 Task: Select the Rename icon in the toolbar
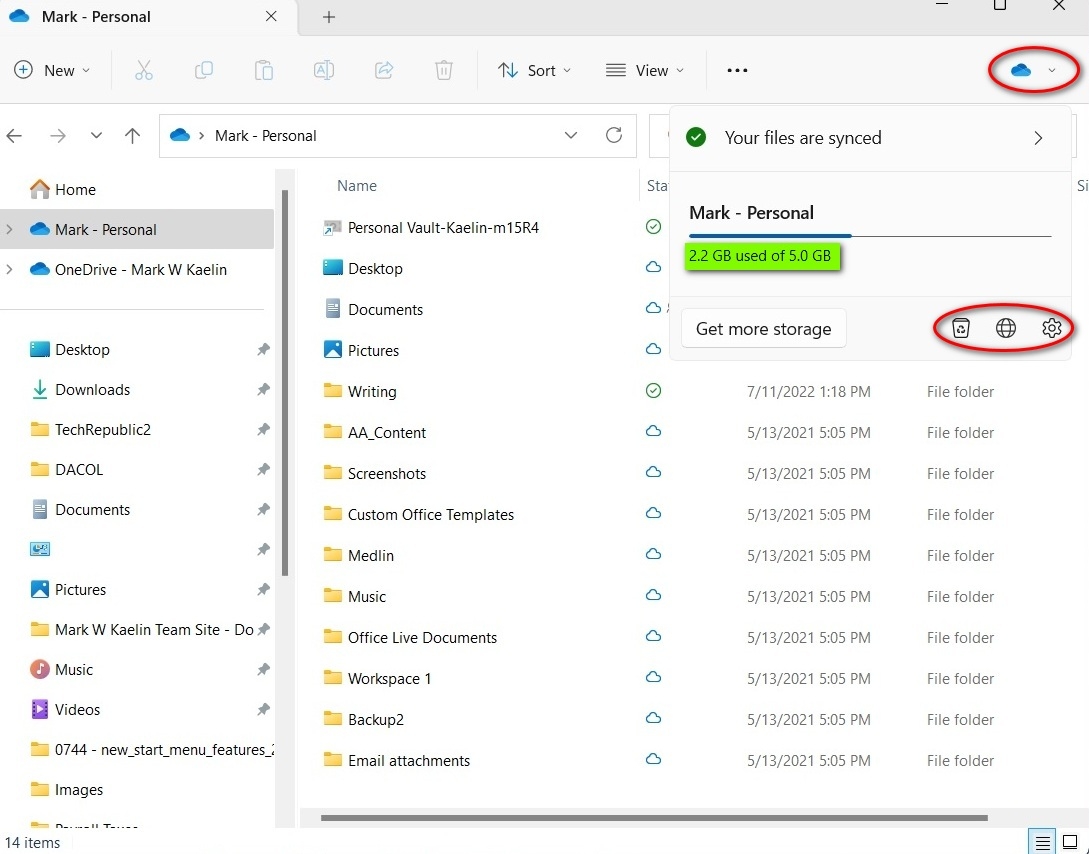(x=323, y=70)
